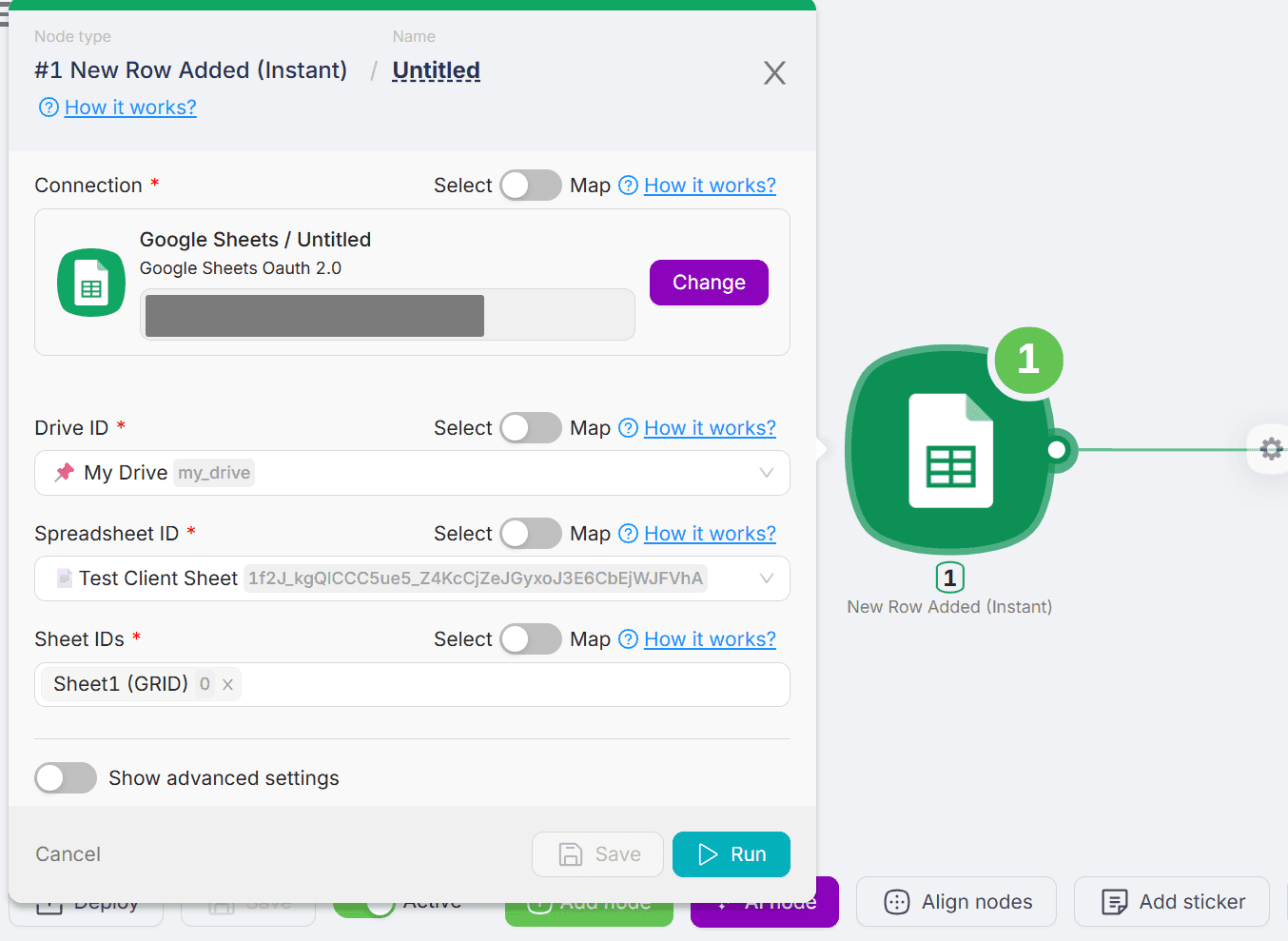Click the Add sticker button
1288x941 pixels.
[x=1172, y=902]
